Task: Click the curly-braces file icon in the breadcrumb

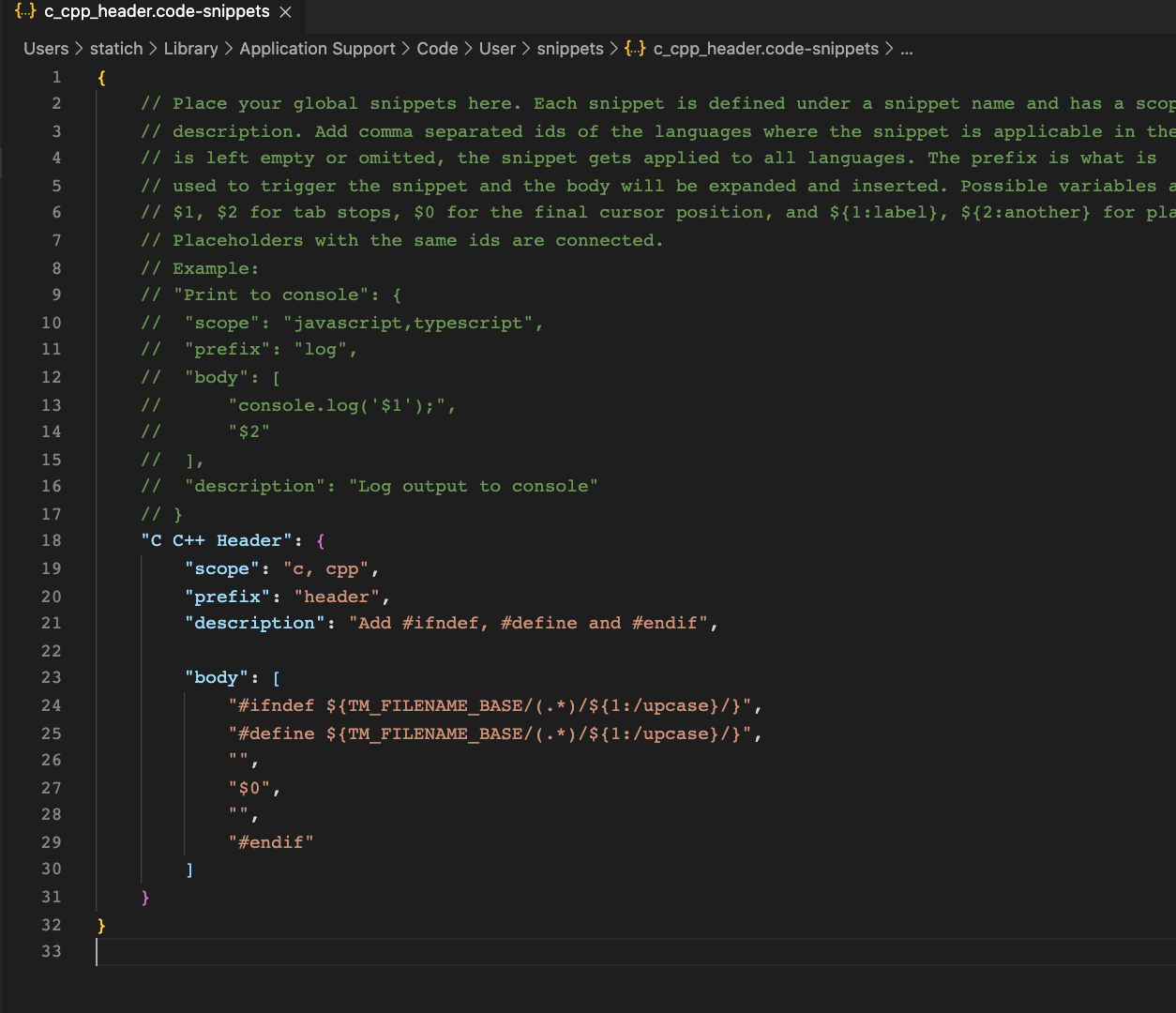Action: [635, 49]
